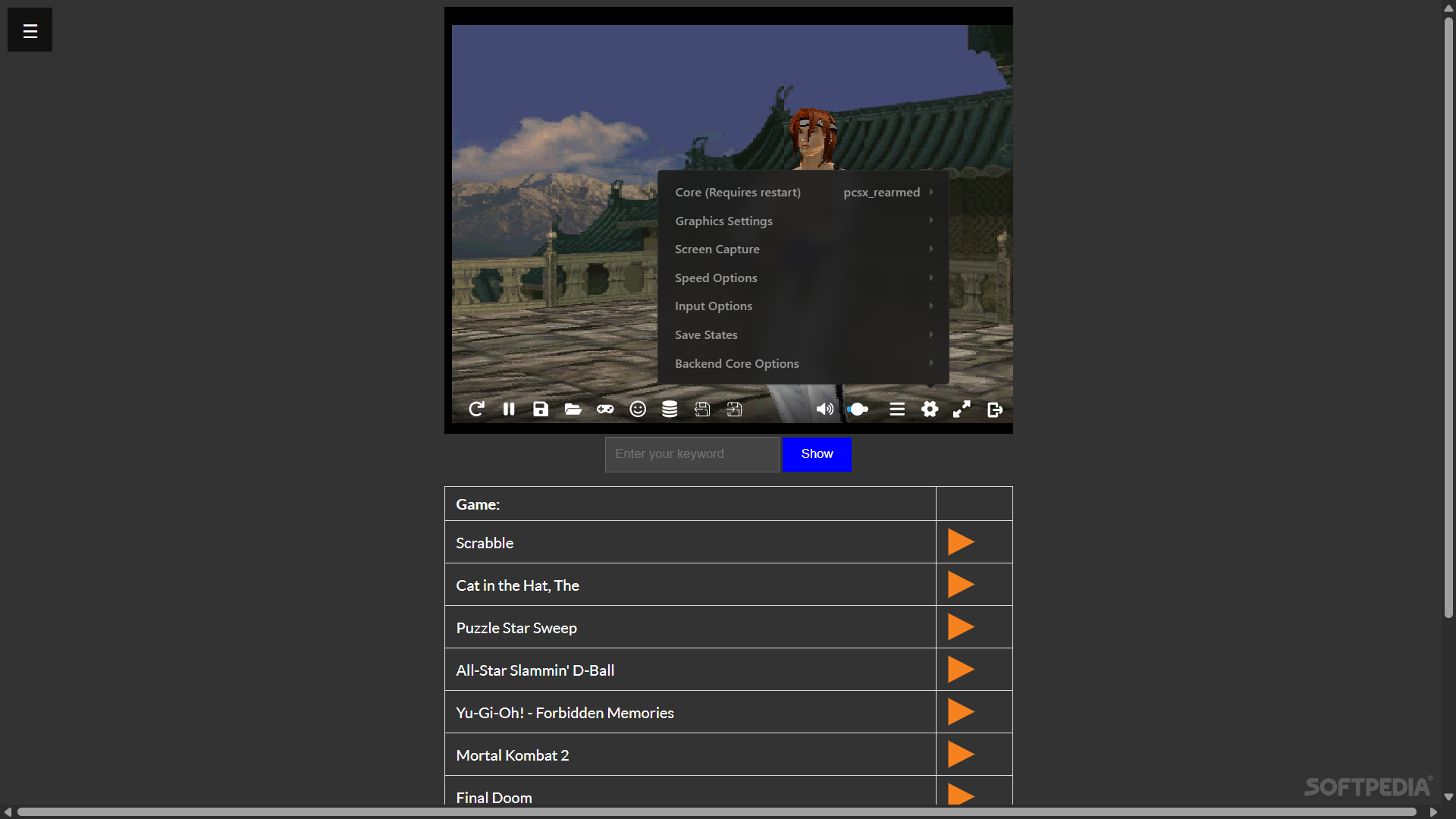Open Core (Requires restart) setting

[803, 193]
